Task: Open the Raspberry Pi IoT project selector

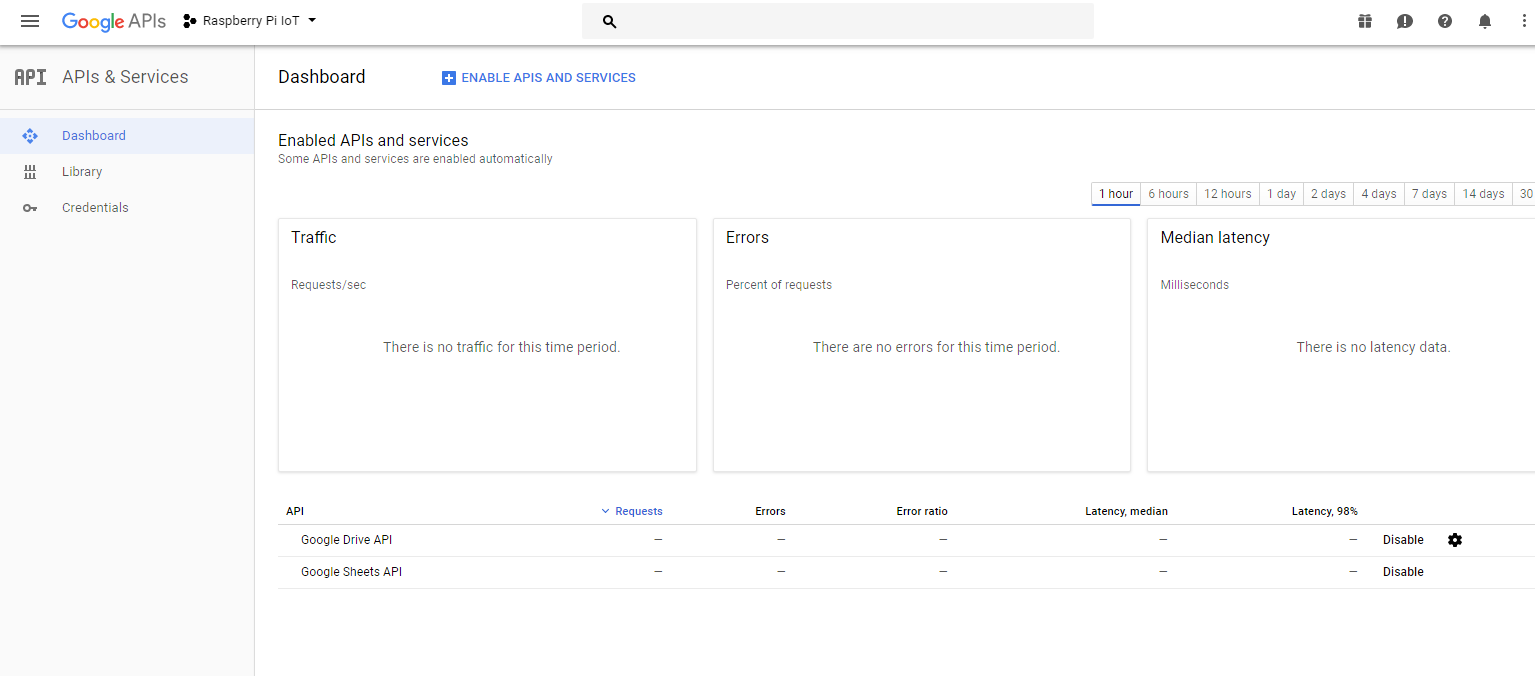Action: 250,21
